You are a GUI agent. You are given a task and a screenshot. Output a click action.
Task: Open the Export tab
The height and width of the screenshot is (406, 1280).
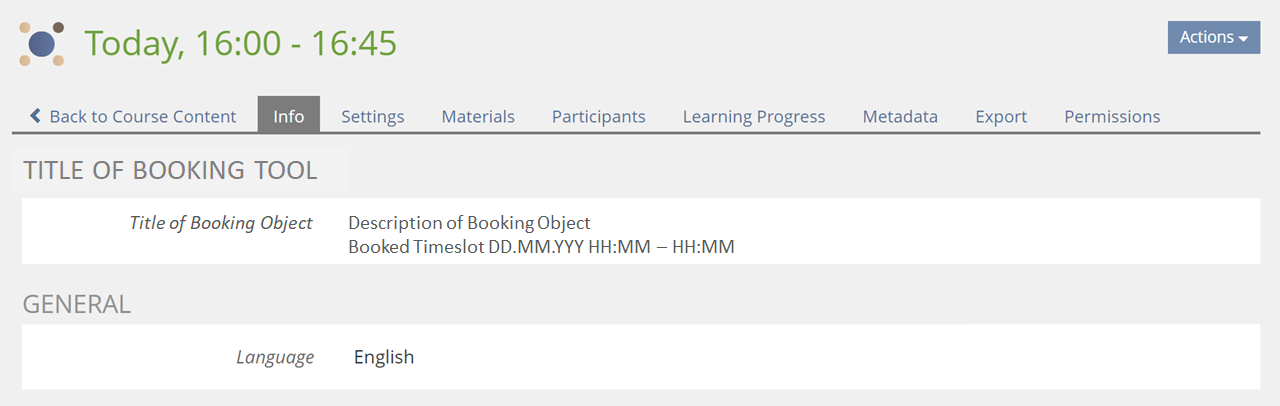1001,116
